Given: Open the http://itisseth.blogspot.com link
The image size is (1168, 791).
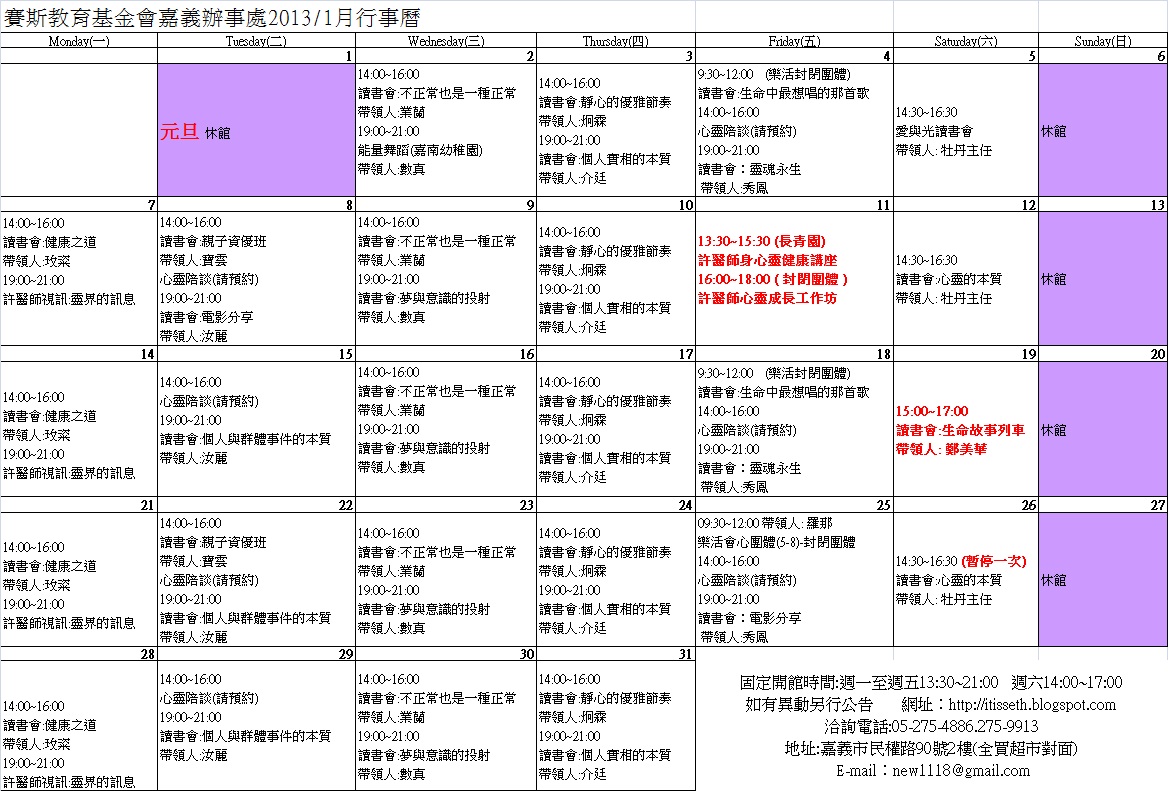Looking at the screenshot, I should 1032,705.
